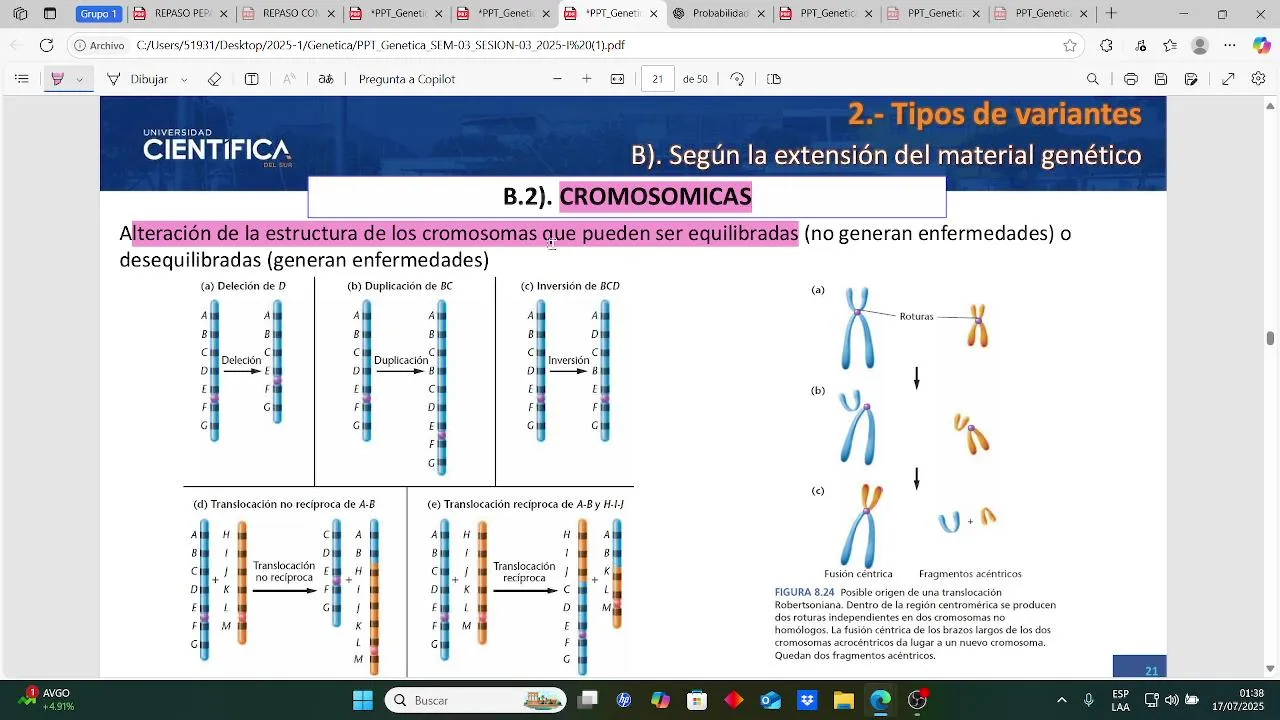Open the Windows Start menu
The height and width of the screenshot is (720, 1280).
click(x=363, y=700)
